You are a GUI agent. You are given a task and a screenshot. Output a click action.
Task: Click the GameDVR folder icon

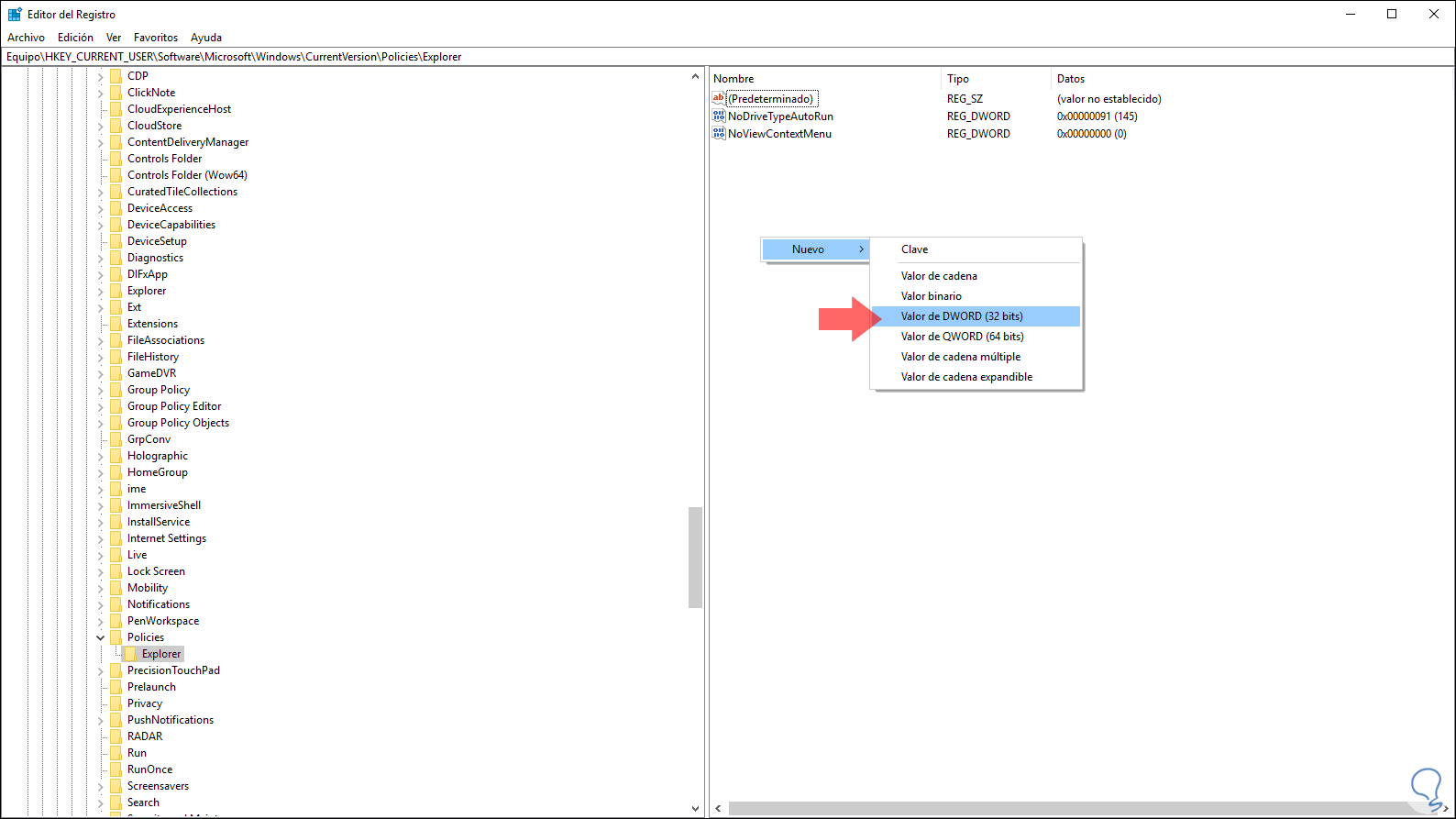[x=116, y=373]
